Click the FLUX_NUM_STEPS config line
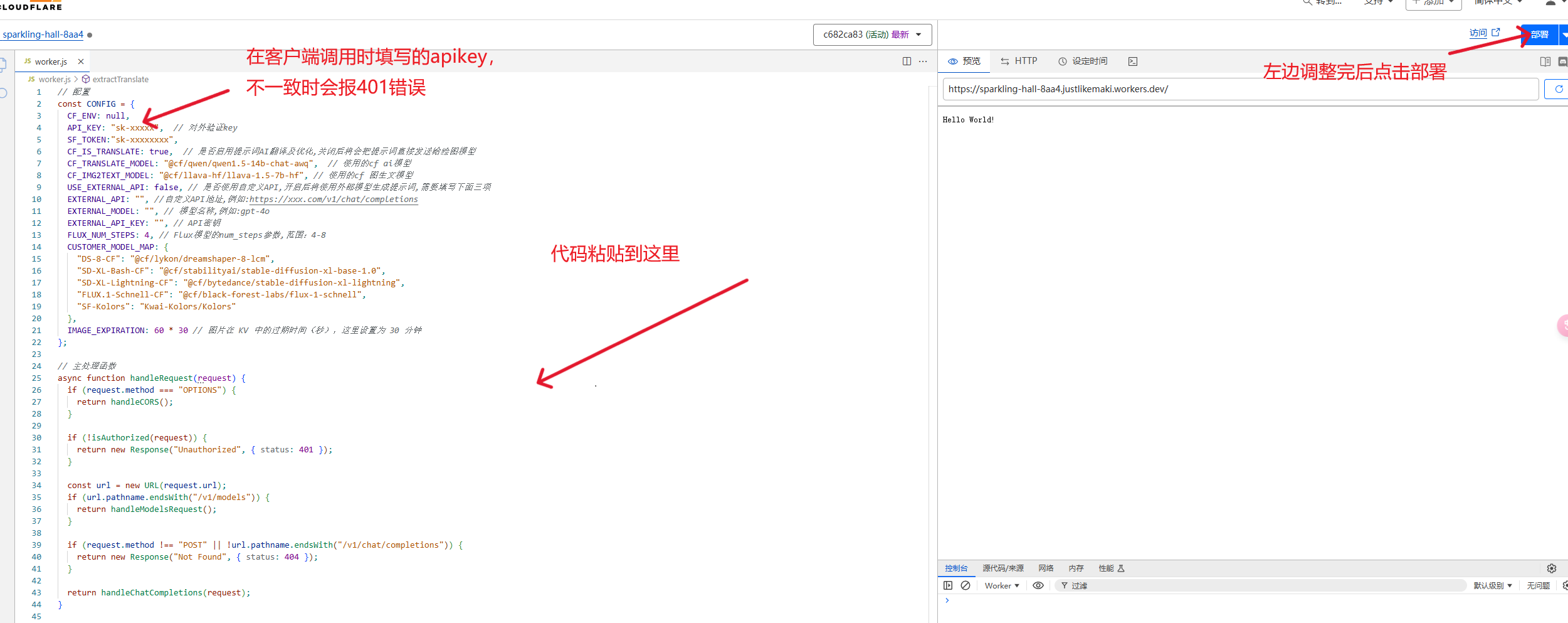 196,235
